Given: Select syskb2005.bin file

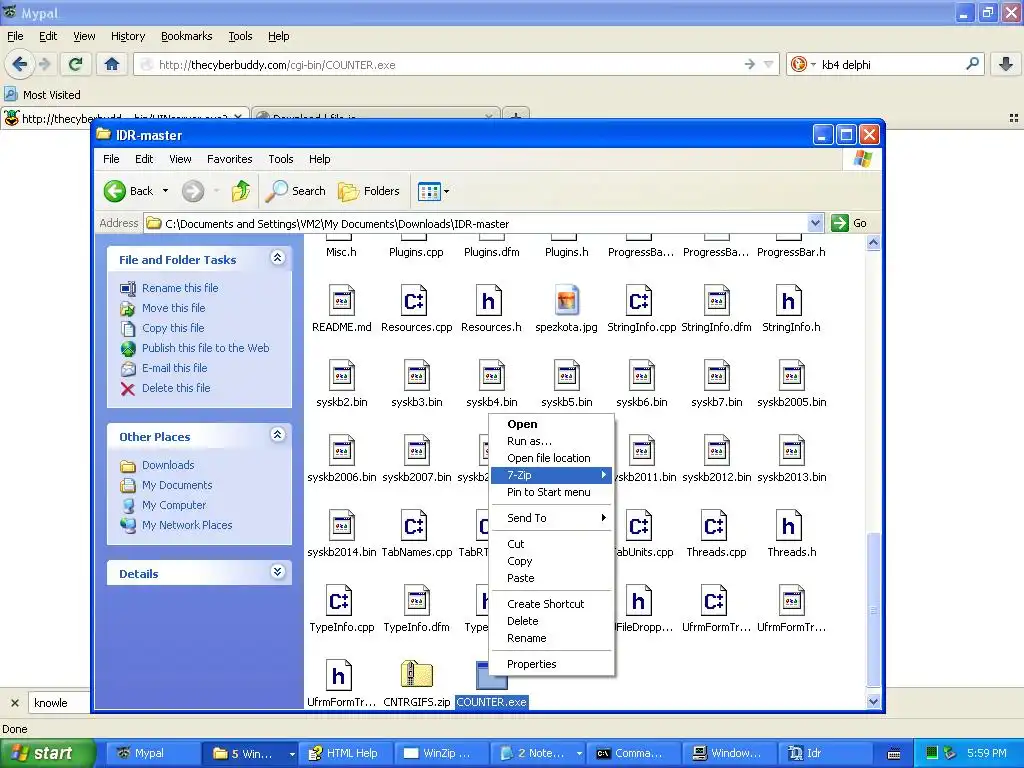Looking at the screenshot, I should [792, 384].
